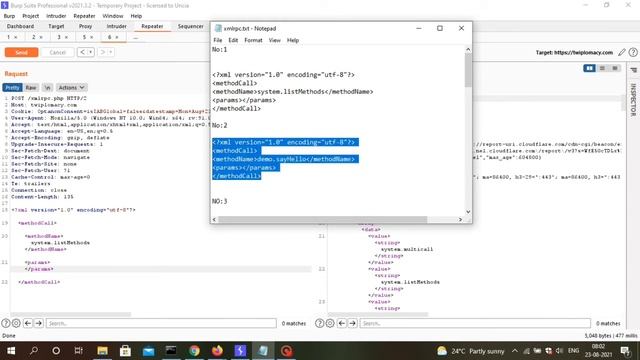This screenshot has height=360, width=640.
Task: Toggle the \n non-printable characters button
Action: pos(47,88)
